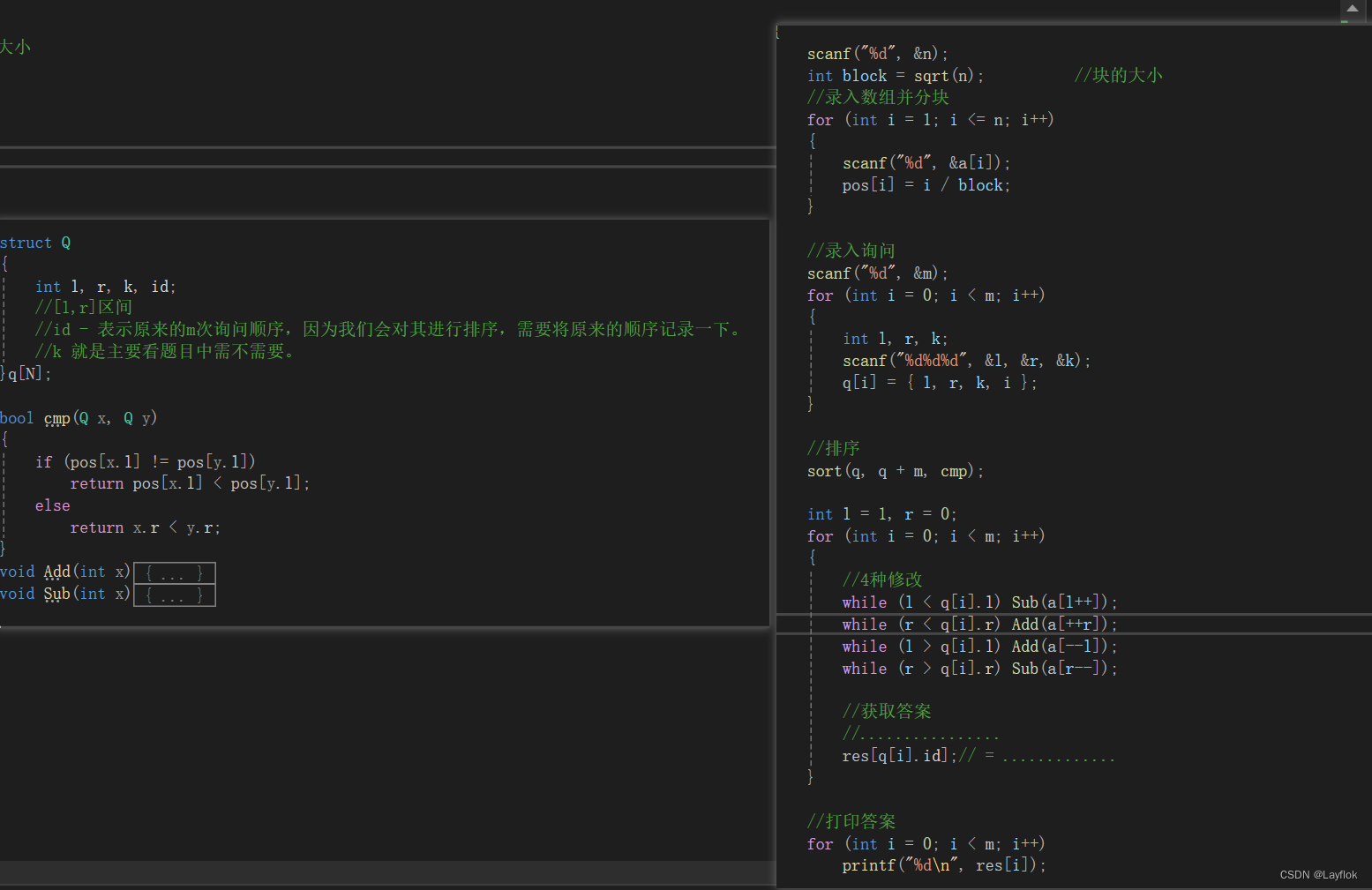Click 'while (l > q[i].l) Add(a[--l]);' line
This screenshot has height=890, width=1372.
click(x=980, y=647)
